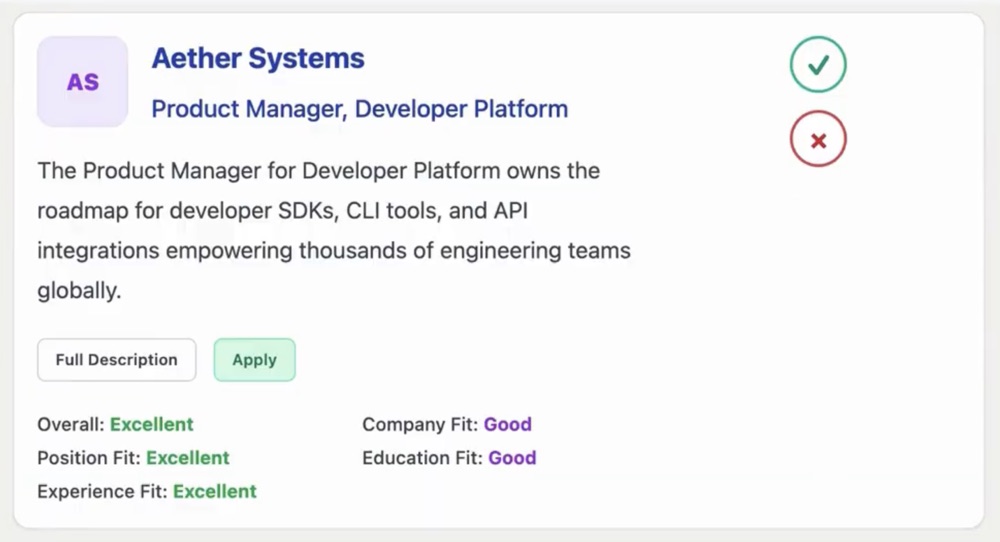Open the Full Description button

(117, 360)
